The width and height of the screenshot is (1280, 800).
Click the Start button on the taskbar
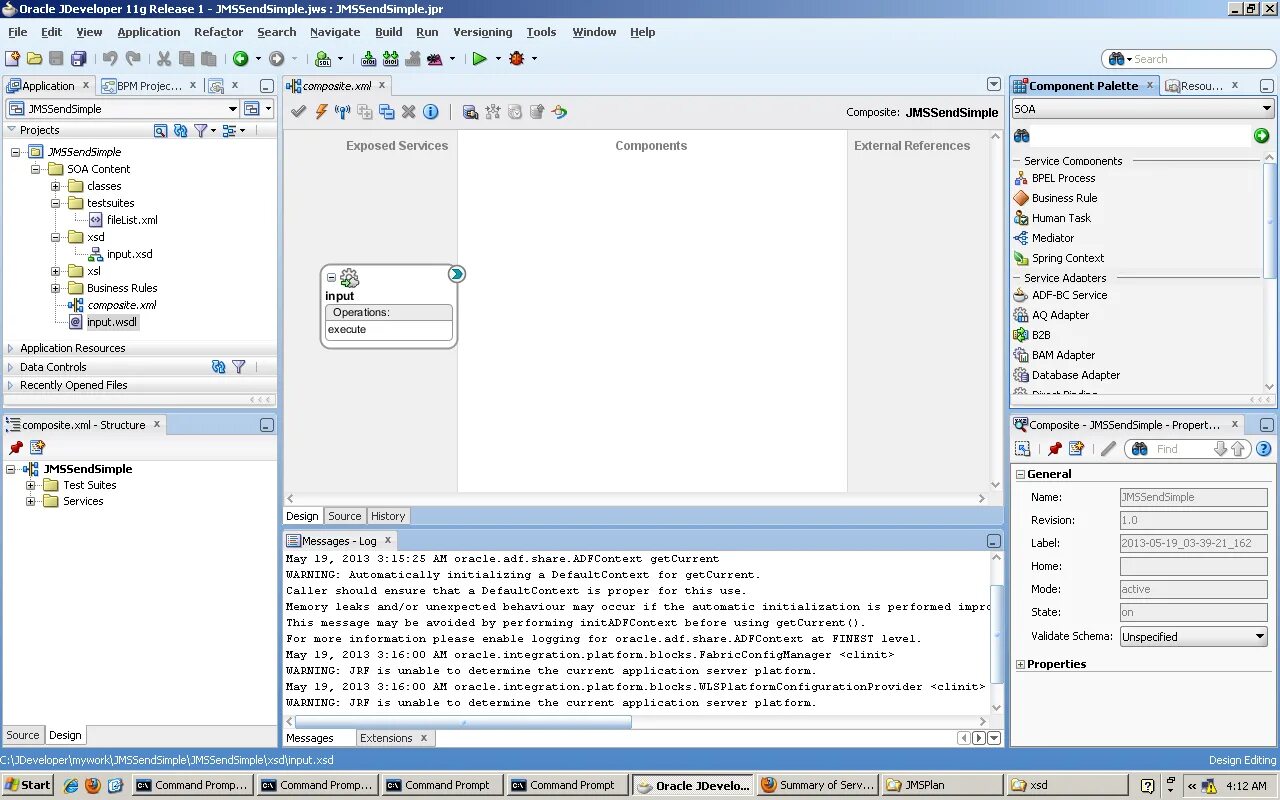click(27, 784)
